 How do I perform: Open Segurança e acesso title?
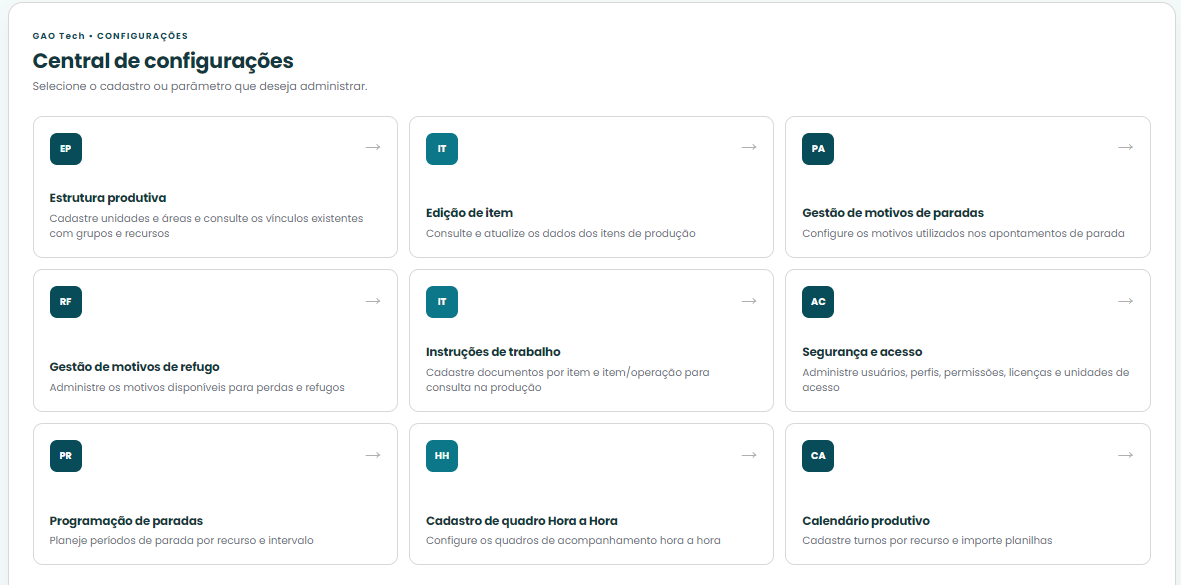pos(862,352)
